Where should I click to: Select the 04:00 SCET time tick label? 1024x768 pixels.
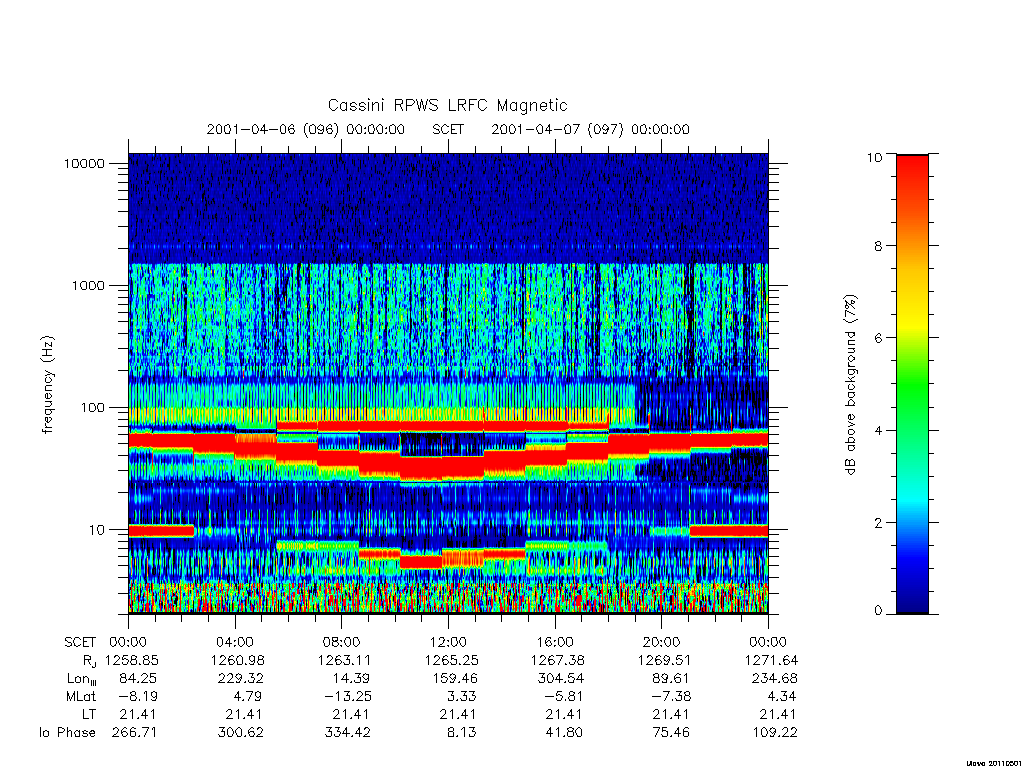(x=235, y=642)
